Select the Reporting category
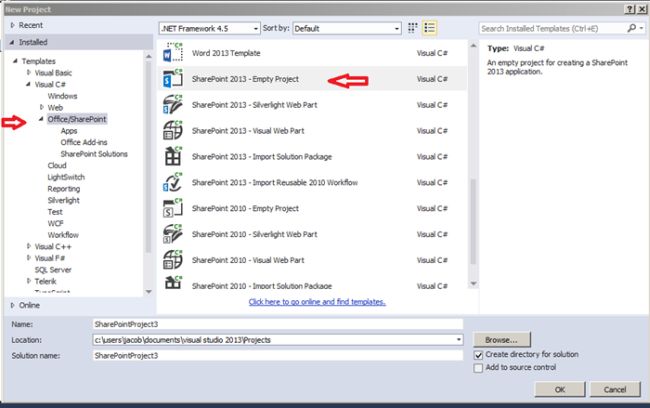 pyautogui.click(x=63, y=189)
